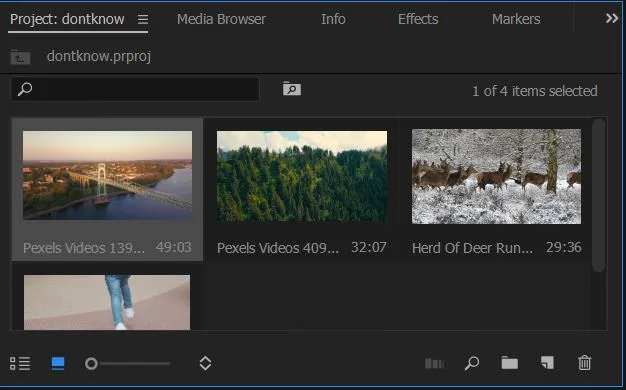The height and width of the screenshot is (390, 626).
Task: Open the New Item button
Action: pos(547,363)
